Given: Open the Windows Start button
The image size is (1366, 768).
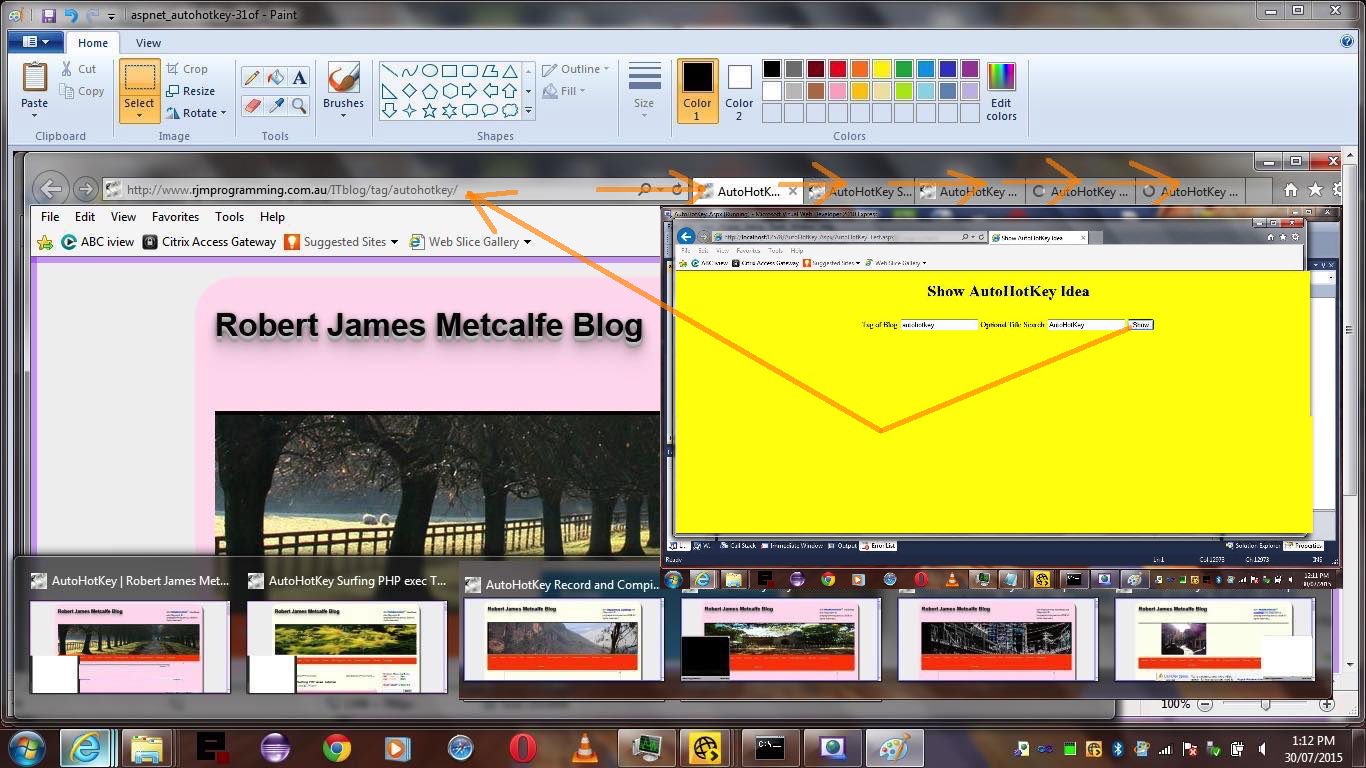Looking at the screenshot, I should click(x=25, y=747).
